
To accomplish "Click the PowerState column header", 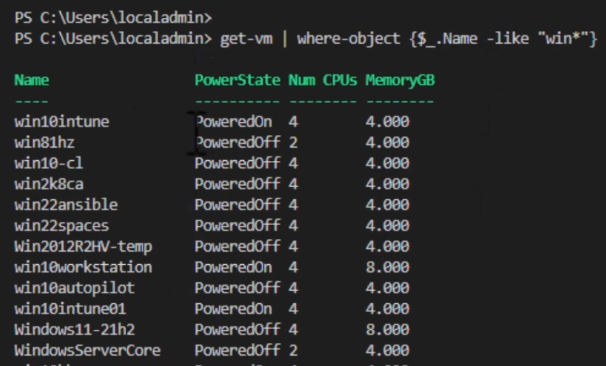I will pos(237,80).
